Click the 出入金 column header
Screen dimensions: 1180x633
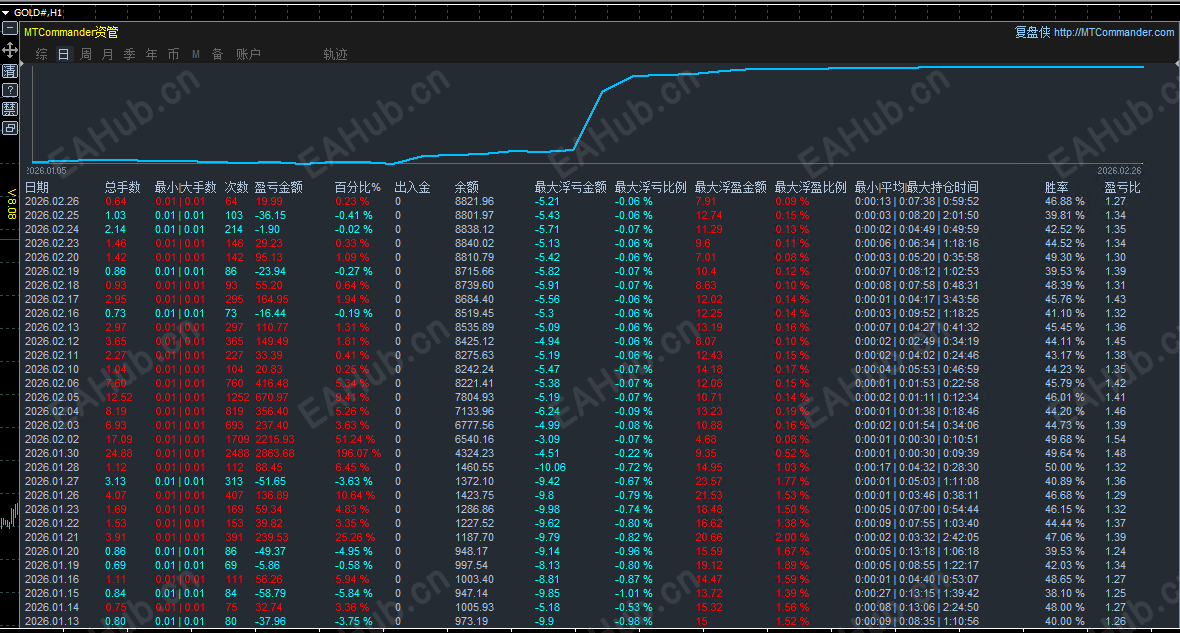coord(412,187)
